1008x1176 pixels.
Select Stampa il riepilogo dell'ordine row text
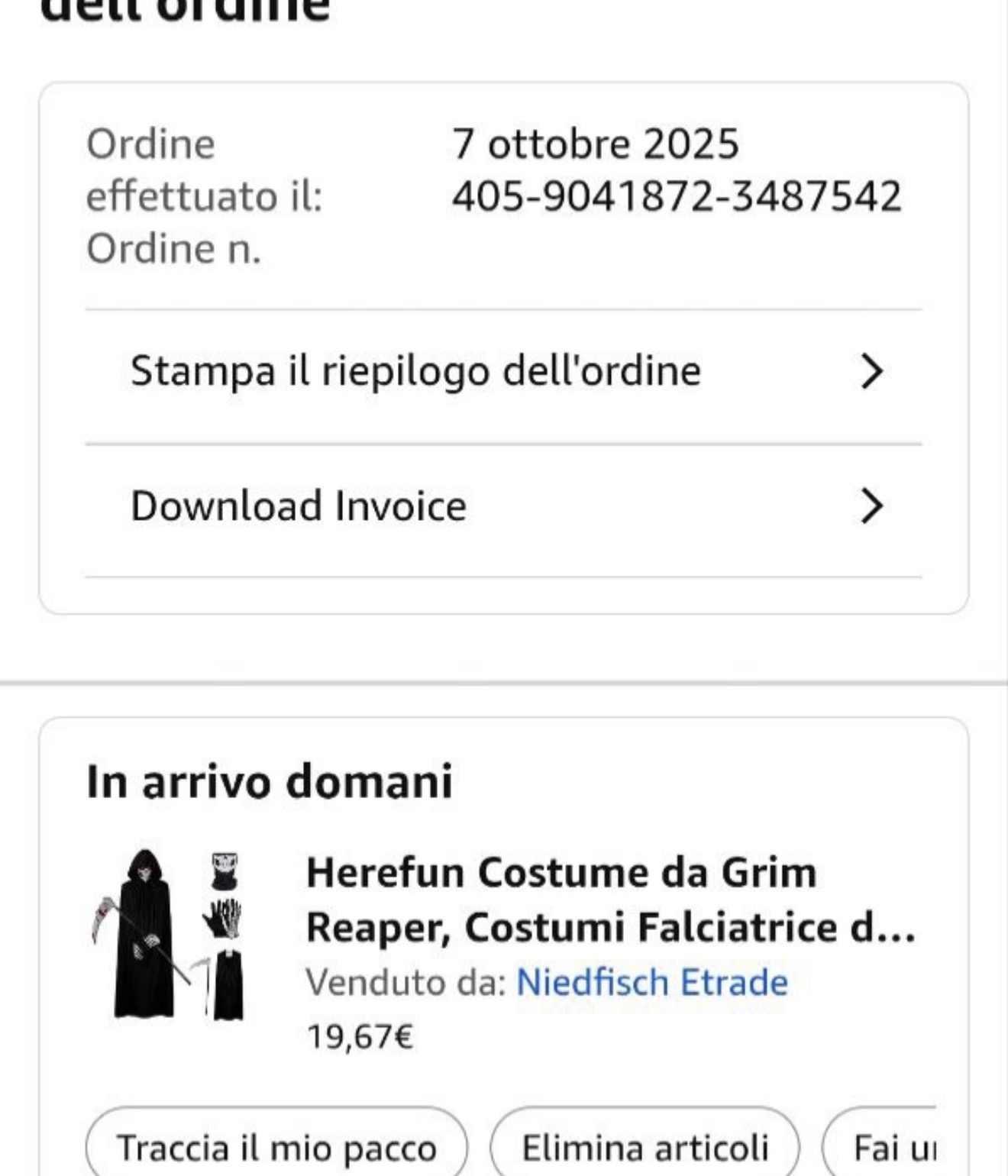point(415,372)
